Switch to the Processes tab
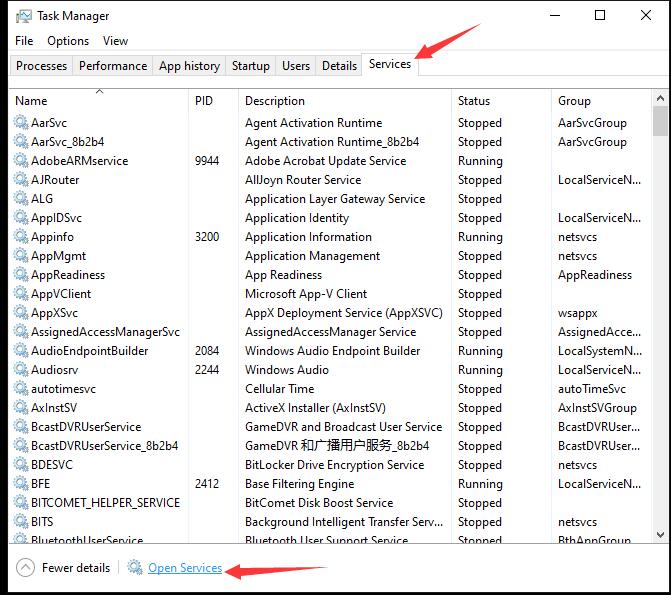This screenshot has width=671, height=595. [x=41, y=66]
